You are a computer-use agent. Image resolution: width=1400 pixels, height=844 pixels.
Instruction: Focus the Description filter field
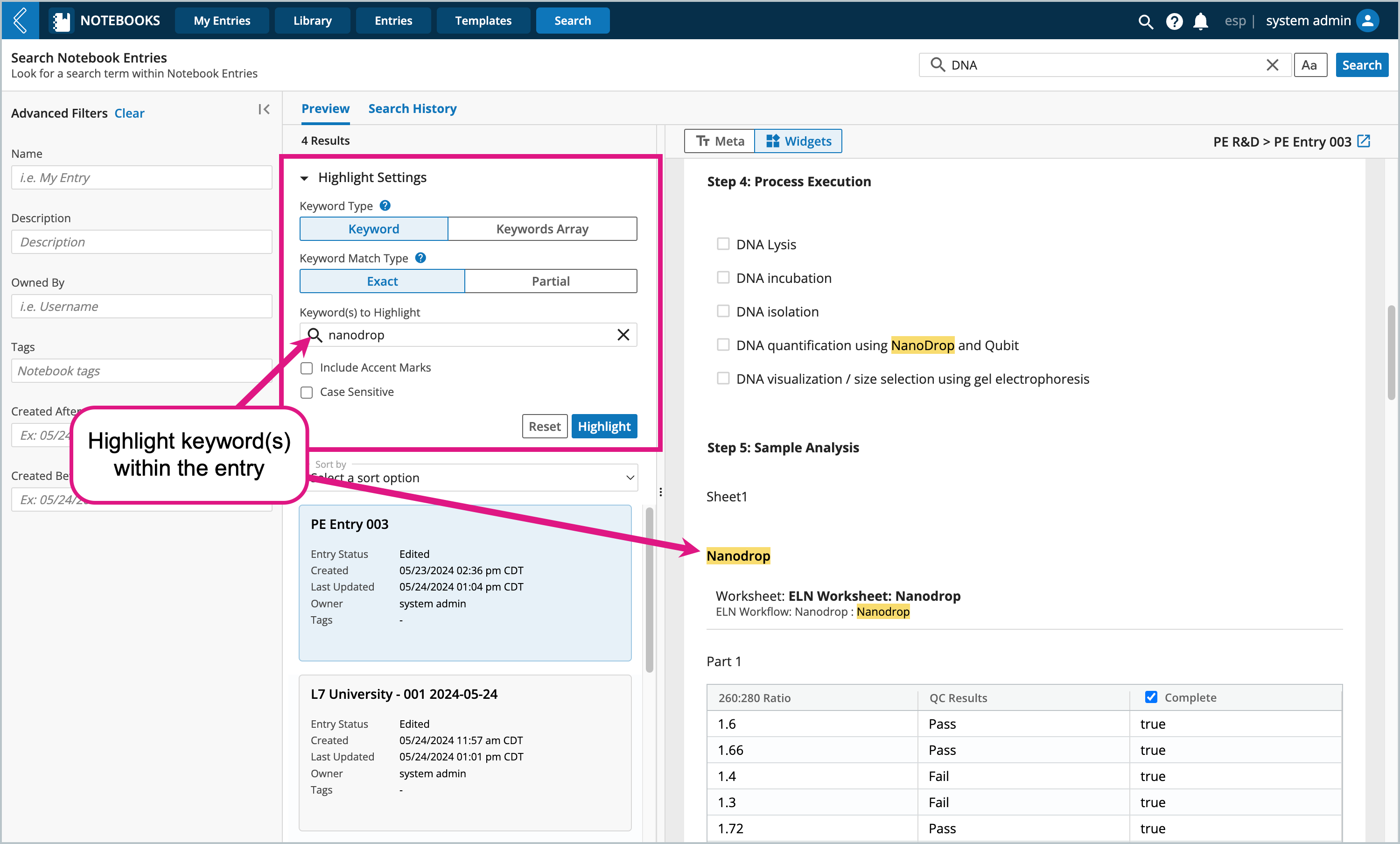pyautogui.click(x=141, y=241)
